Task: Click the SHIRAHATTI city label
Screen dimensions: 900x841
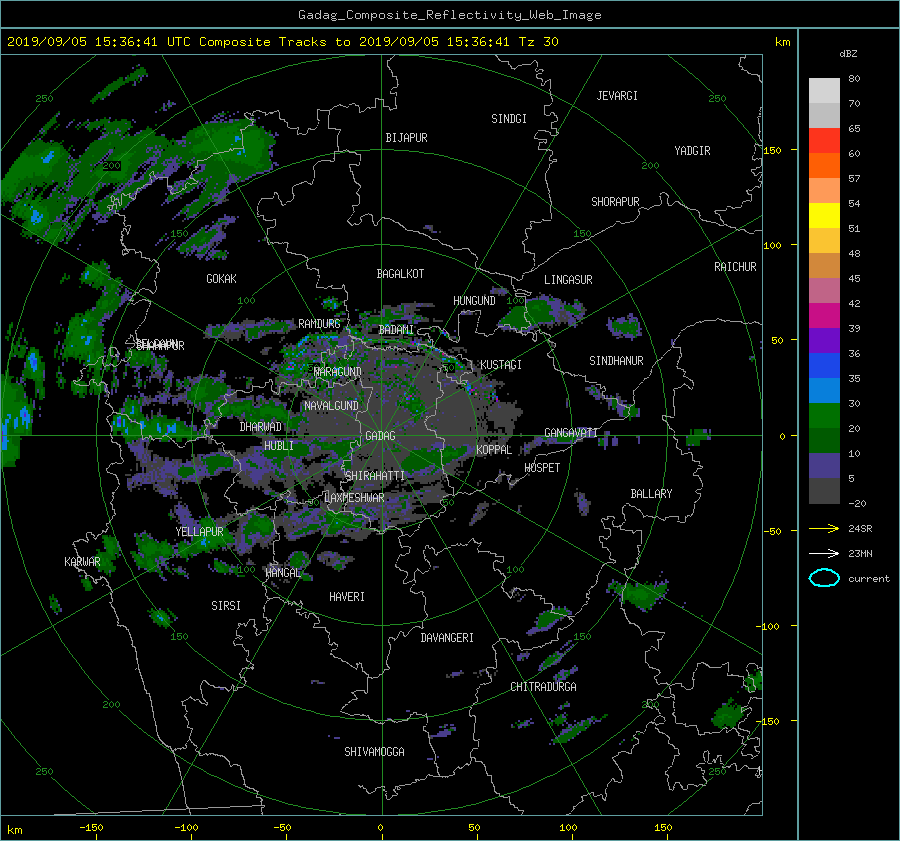Action: (375, 476)
